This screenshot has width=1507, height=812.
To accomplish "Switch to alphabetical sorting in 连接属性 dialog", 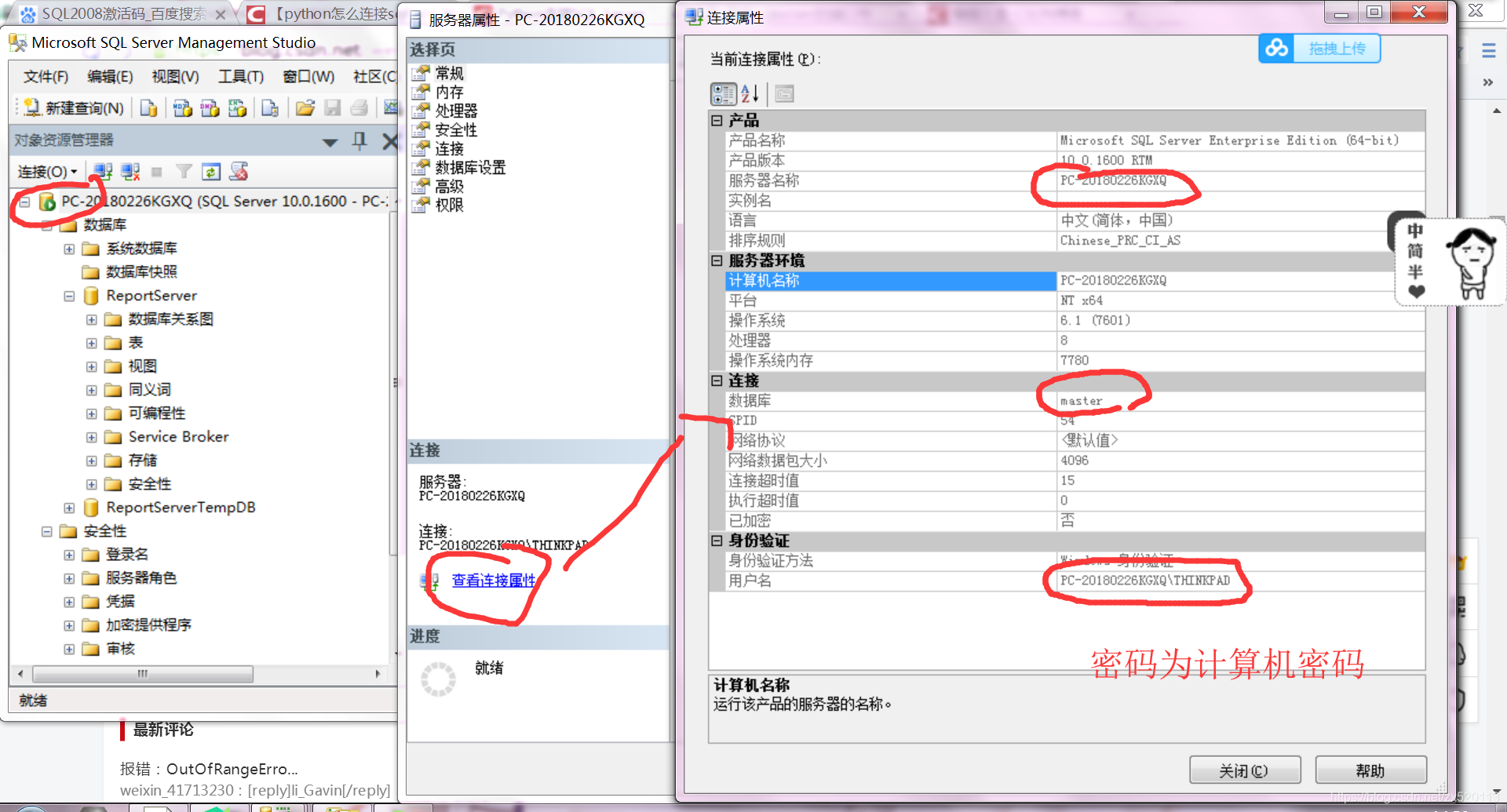I will click(750, 93).
